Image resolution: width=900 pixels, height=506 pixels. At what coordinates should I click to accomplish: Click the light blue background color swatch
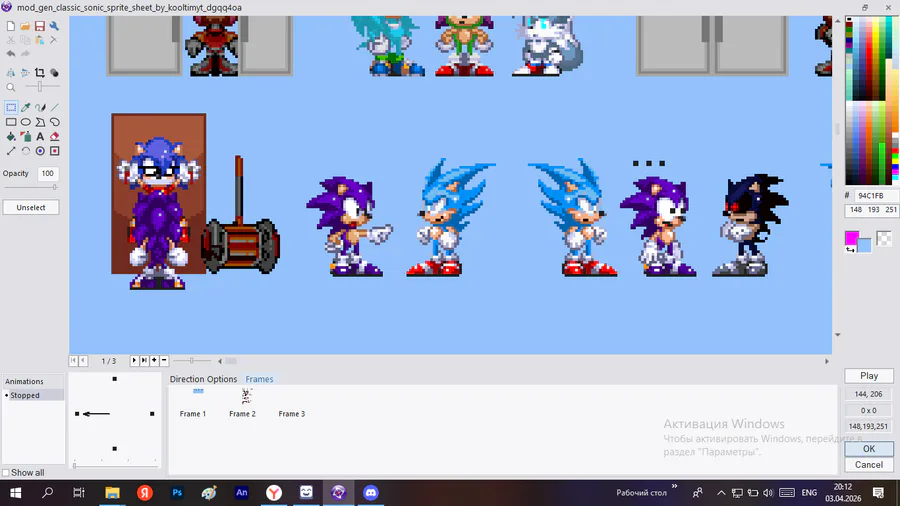(864, 245)
